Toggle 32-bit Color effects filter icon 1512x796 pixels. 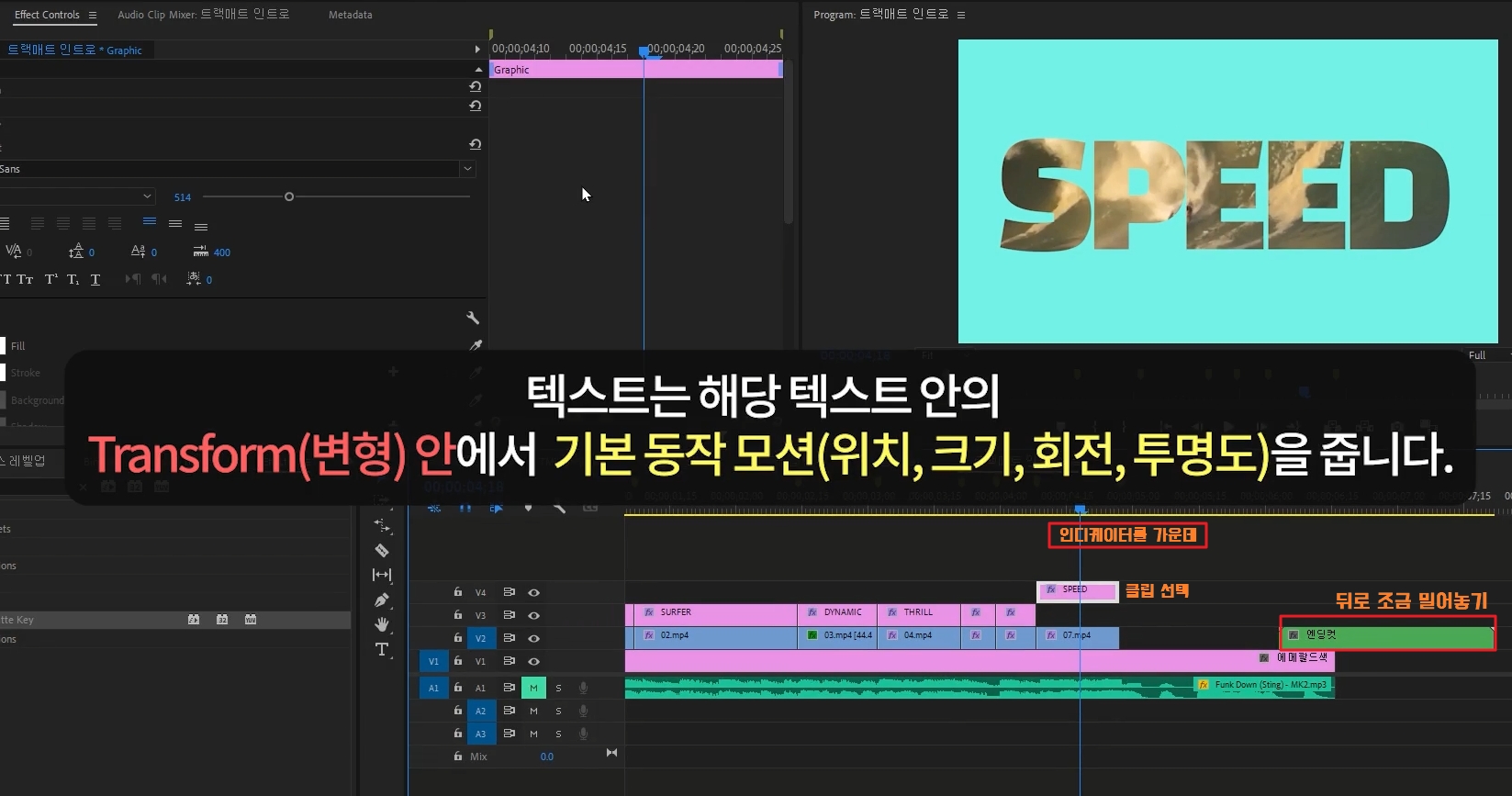[x=222, y=620]
